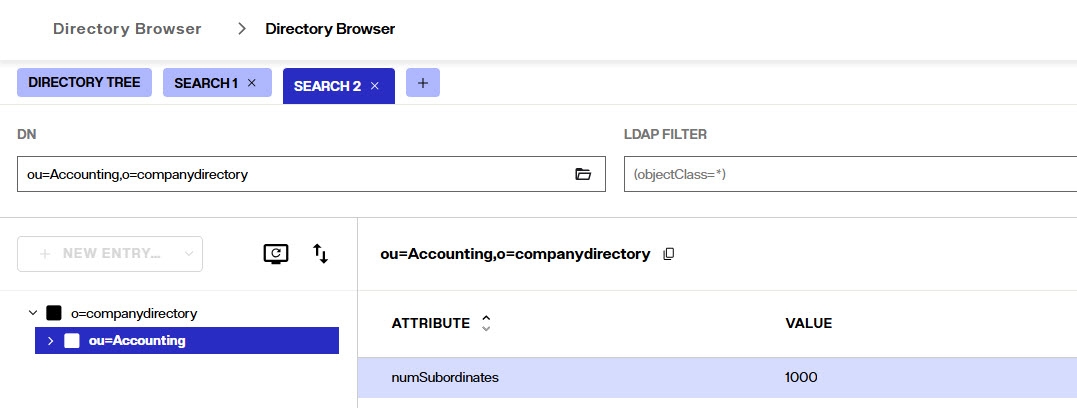Check the o=companydirectory black checkbox
The height and width of the screenshot is (408, 1077).
click(54, 313)
